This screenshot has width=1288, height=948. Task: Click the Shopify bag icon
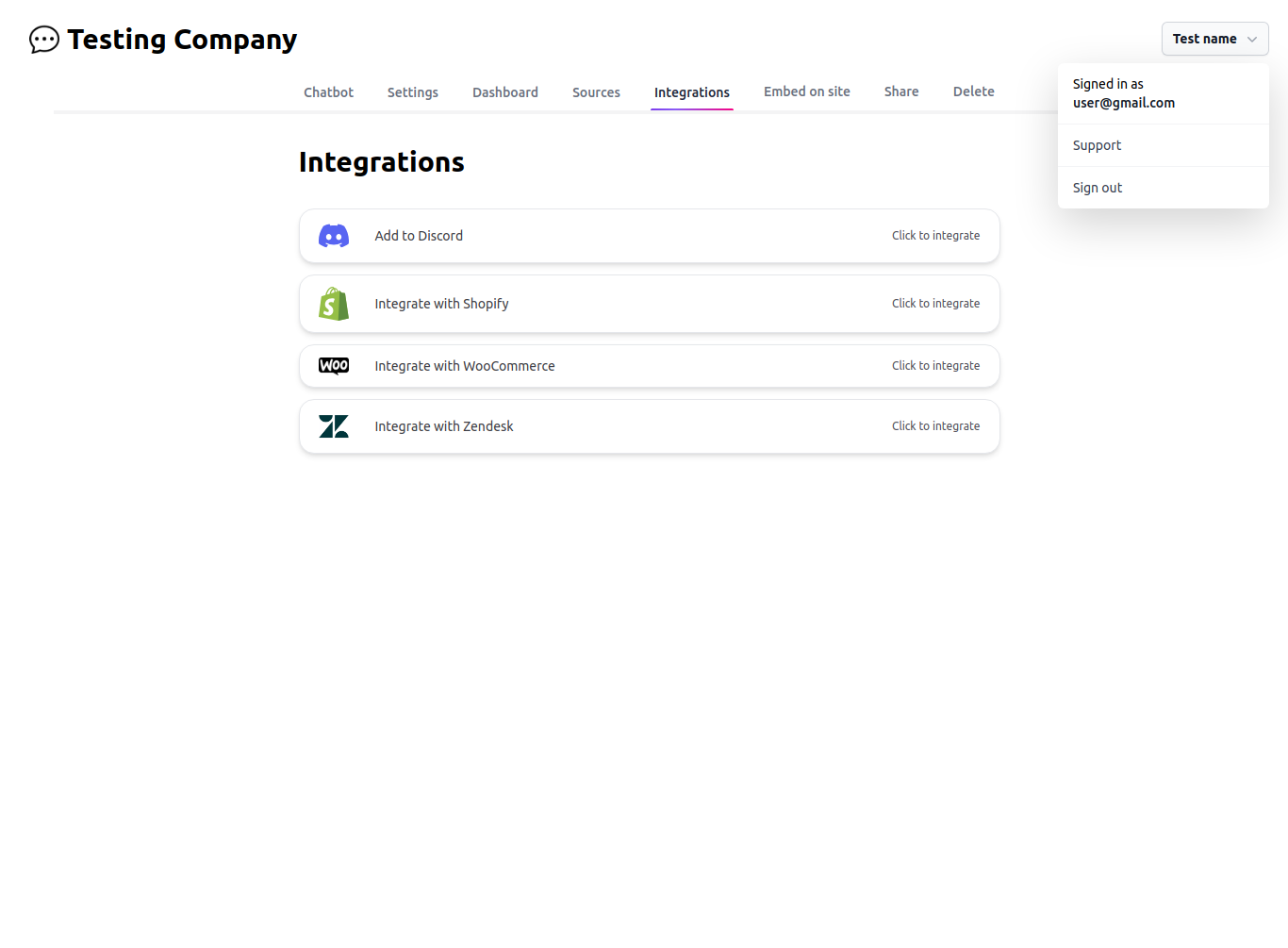pyautogui.click(x=334, y=304)
